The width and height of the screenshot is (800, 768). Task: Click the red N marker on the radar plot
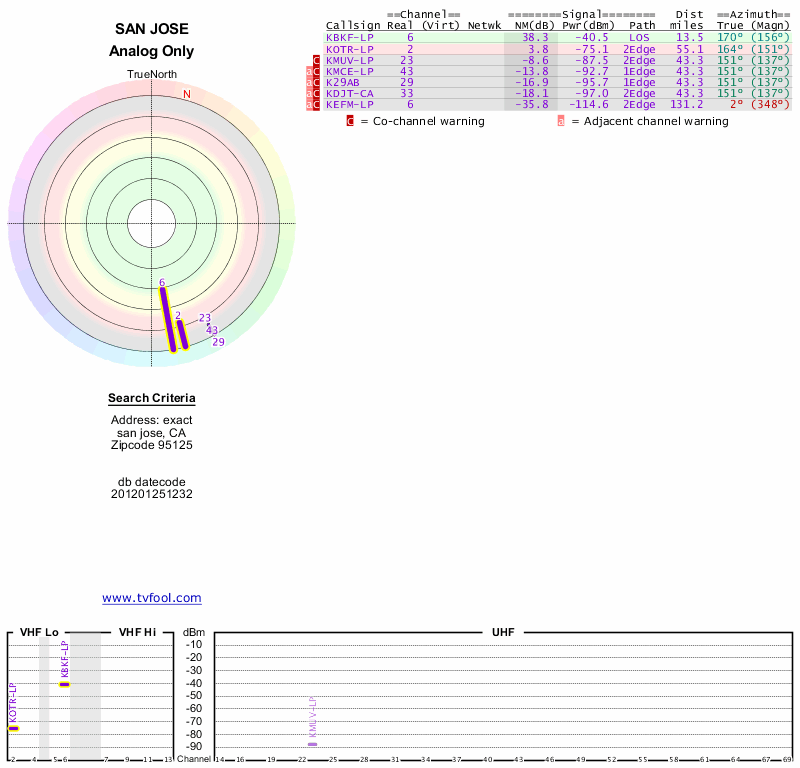(186, 94)
